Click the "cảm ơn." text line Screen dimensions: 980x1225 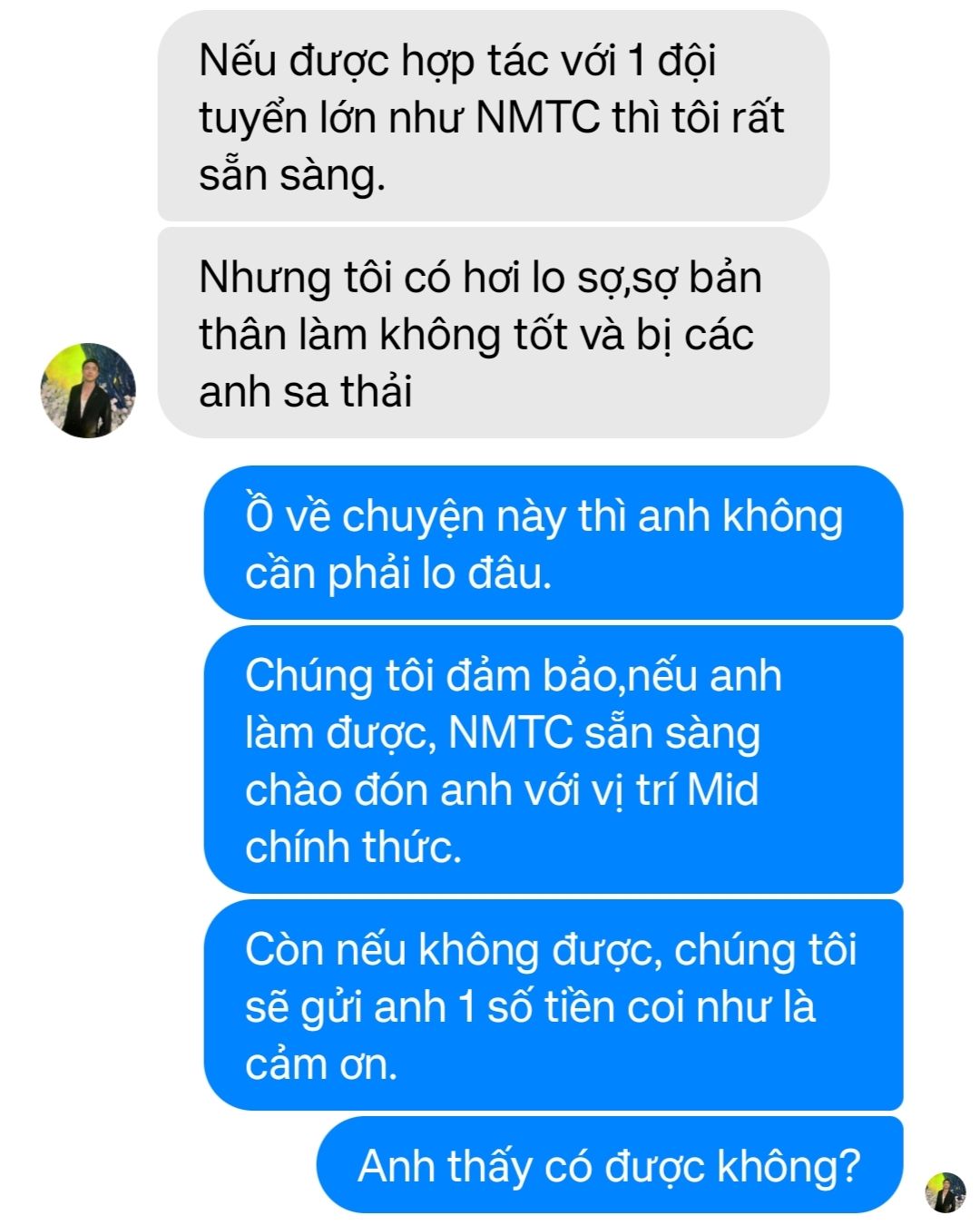[x=321, y=1063]
